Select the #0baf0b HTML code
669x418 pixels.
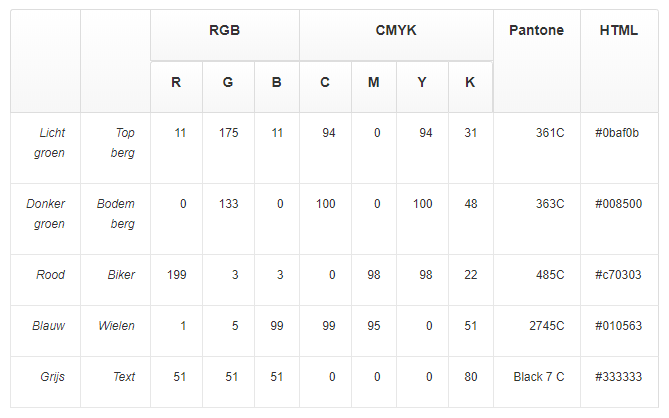click(617, 133)
